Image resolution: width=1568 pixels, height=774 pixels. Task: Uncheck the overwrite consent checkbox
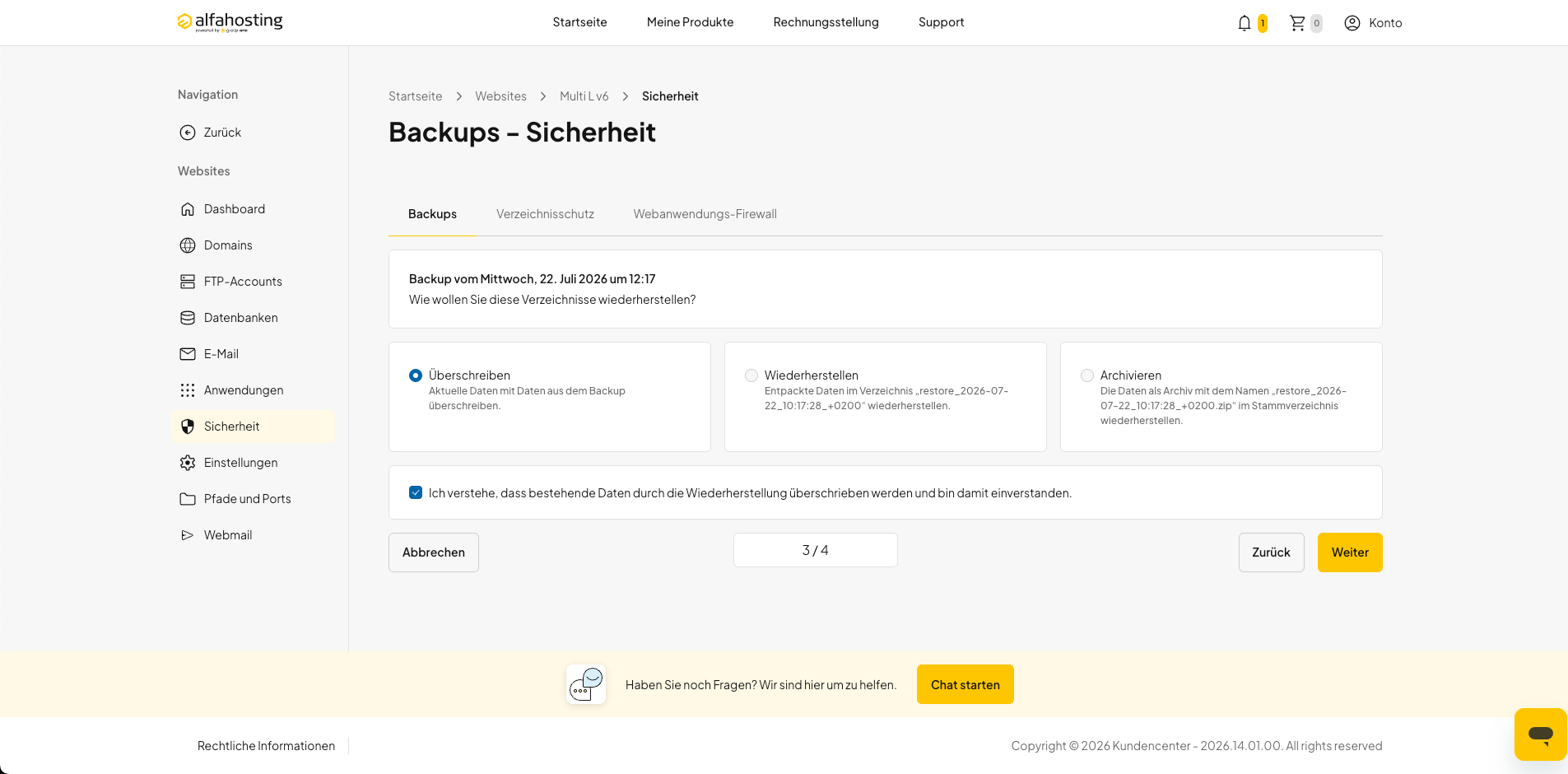pyautogui.click(x=416, y=492)
